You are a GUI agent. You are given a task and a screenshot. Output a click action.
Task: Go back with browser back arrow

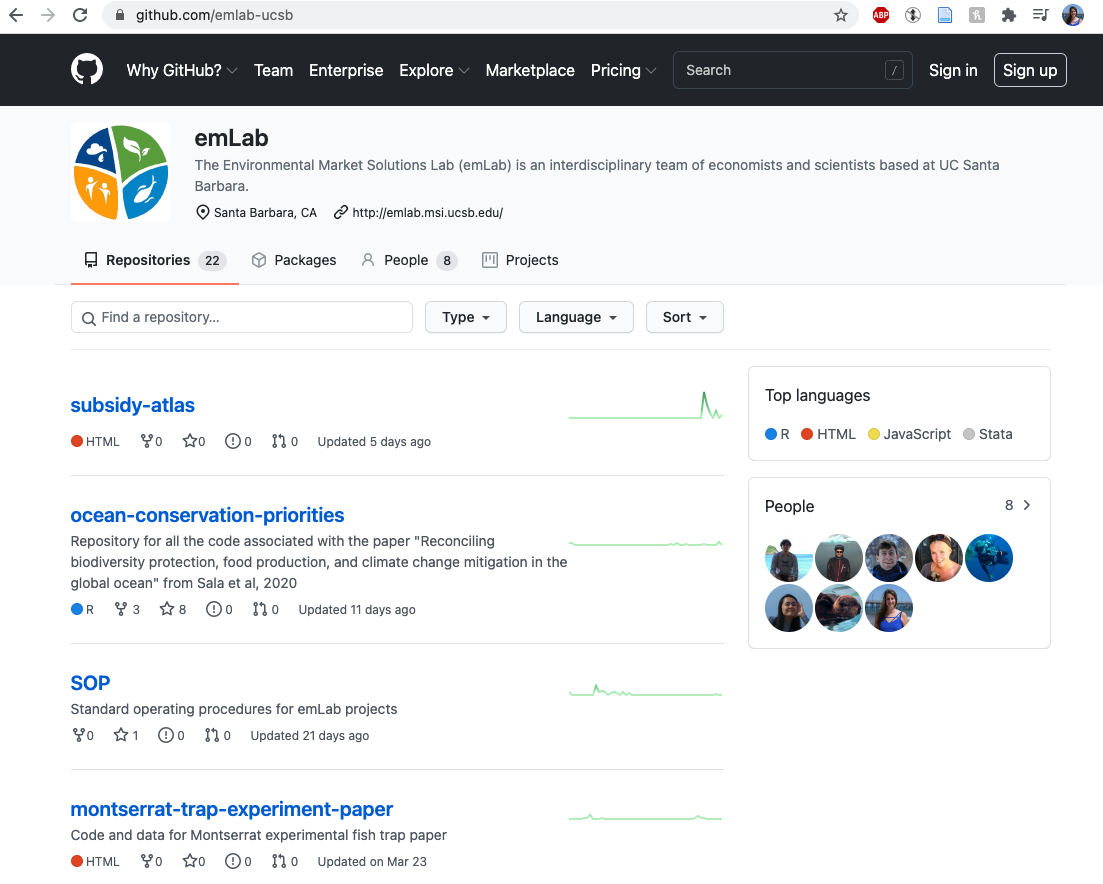pyautogui.click(x=15, y=15)
